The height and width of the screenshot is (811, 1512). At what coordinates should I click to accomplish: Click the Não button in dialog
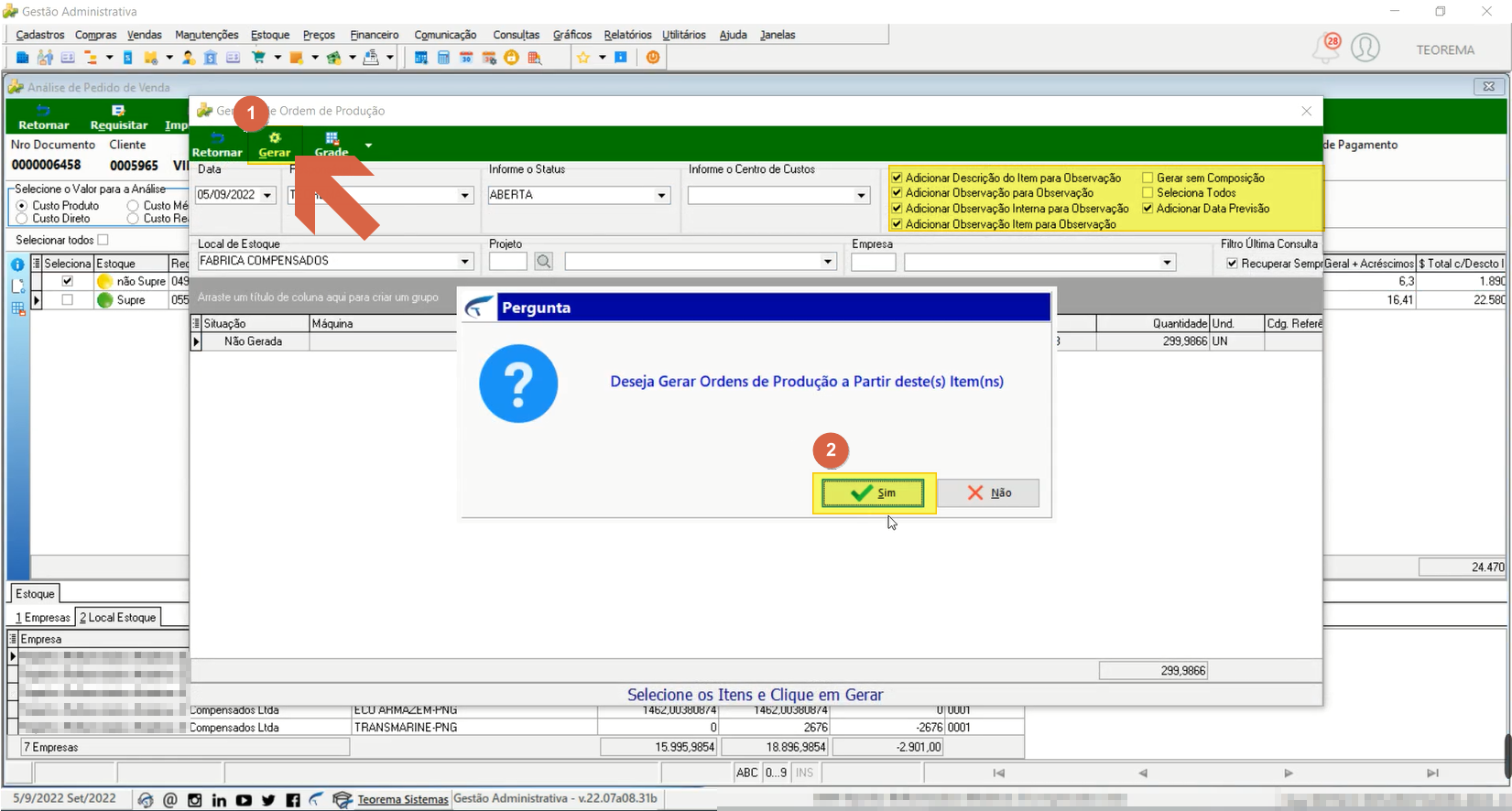coord(989,493)
